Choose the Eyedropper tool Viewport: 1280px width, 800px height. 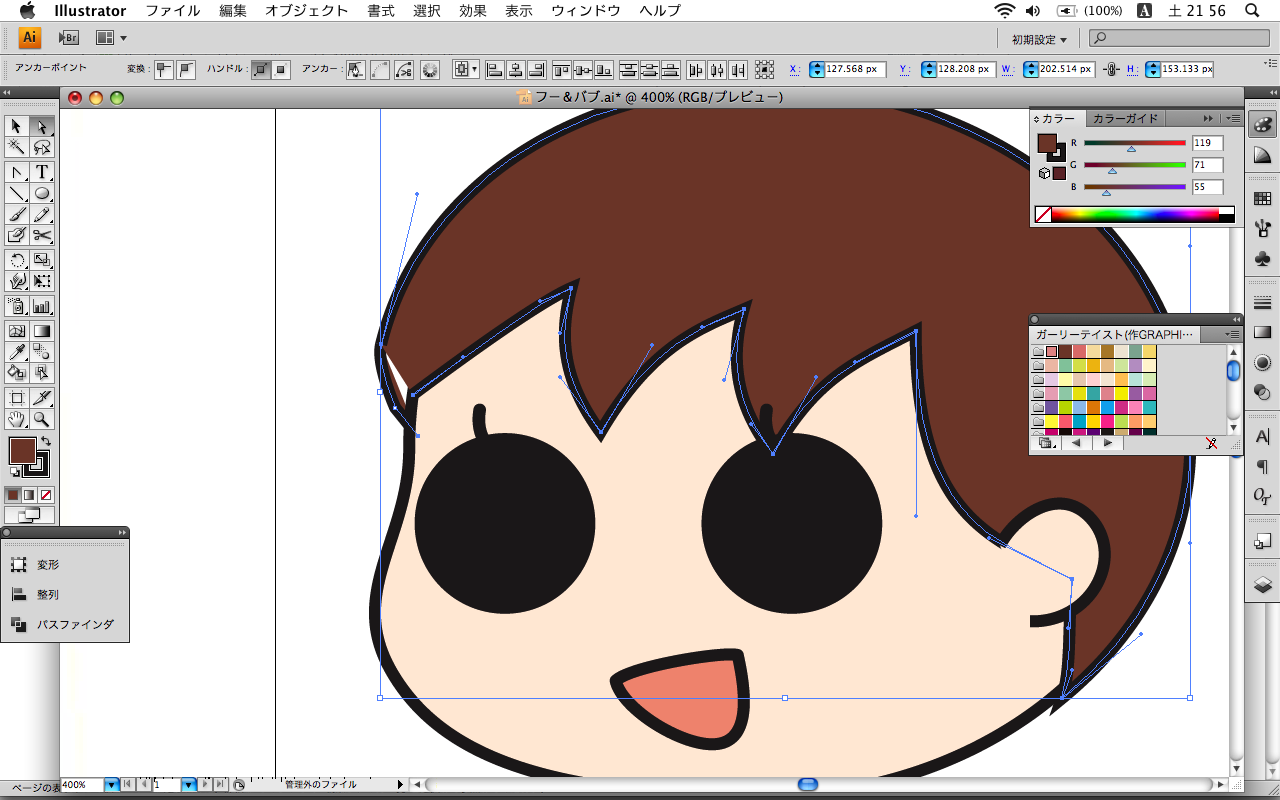(17, 351)
